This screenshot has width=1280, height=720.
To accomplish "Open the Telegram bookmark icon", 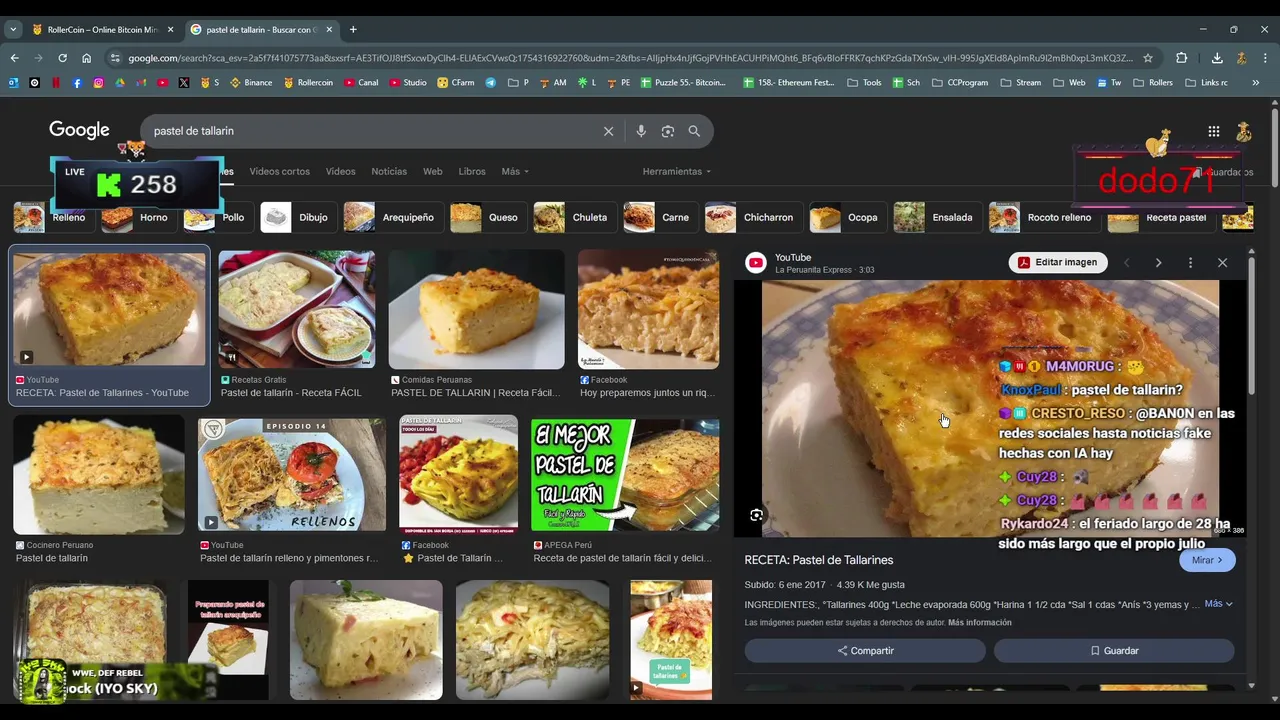I will (x=491, y=83).
